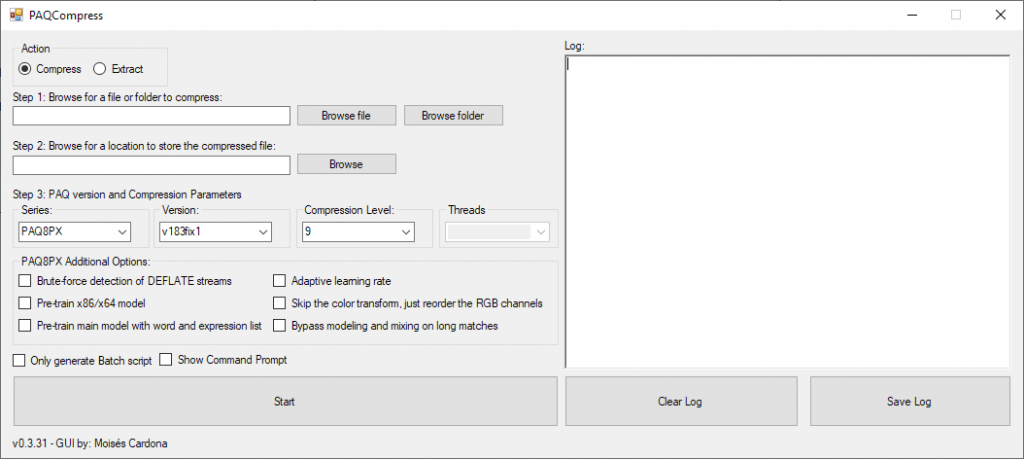The width and height of the screenshot is (1024, 459).
Task: Click the PAQCompress app icon in title bar
Action: pos(16,15)
